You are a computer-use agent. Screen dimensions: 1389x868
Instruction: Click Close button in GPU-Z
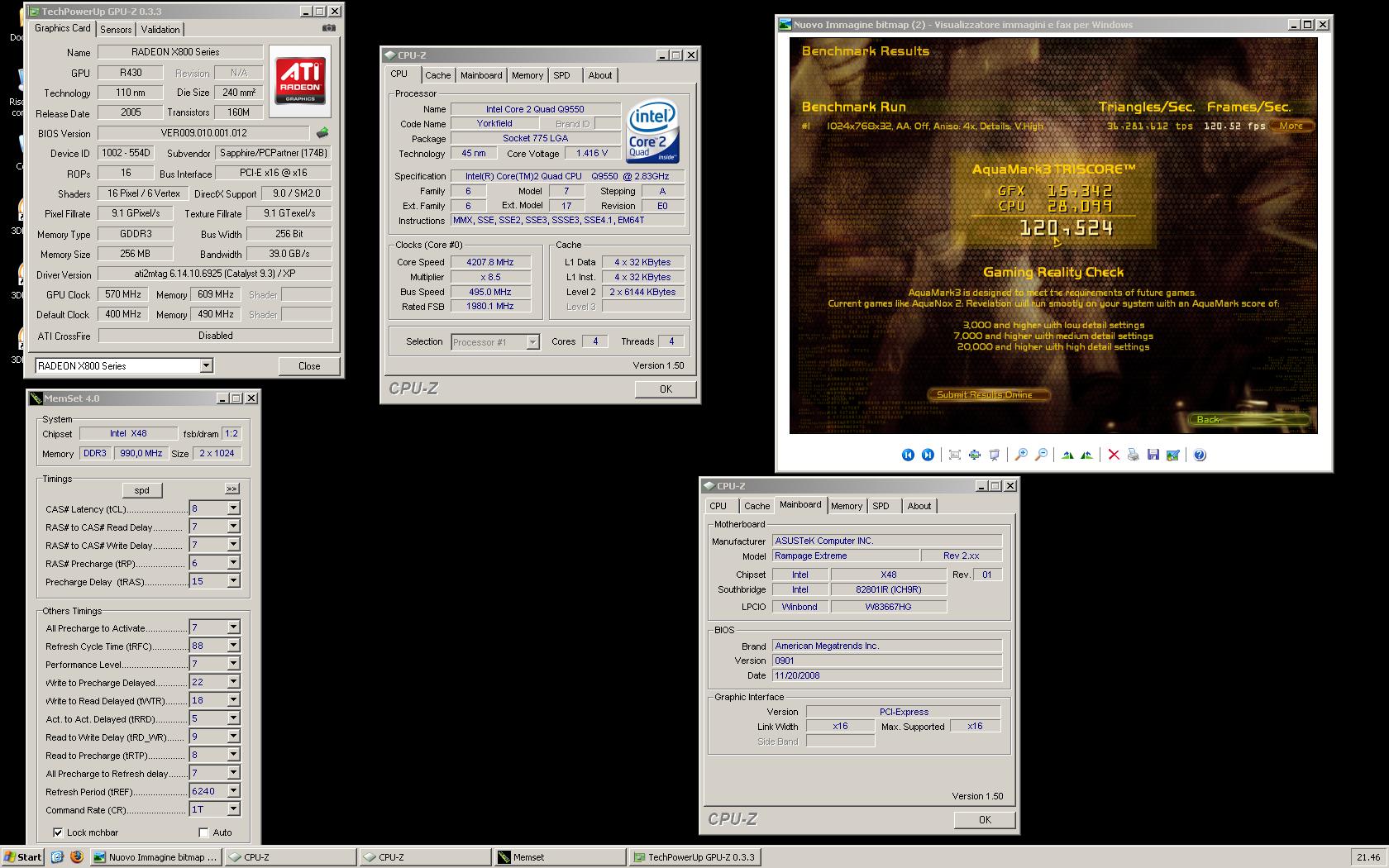click(x=309, y=366)
